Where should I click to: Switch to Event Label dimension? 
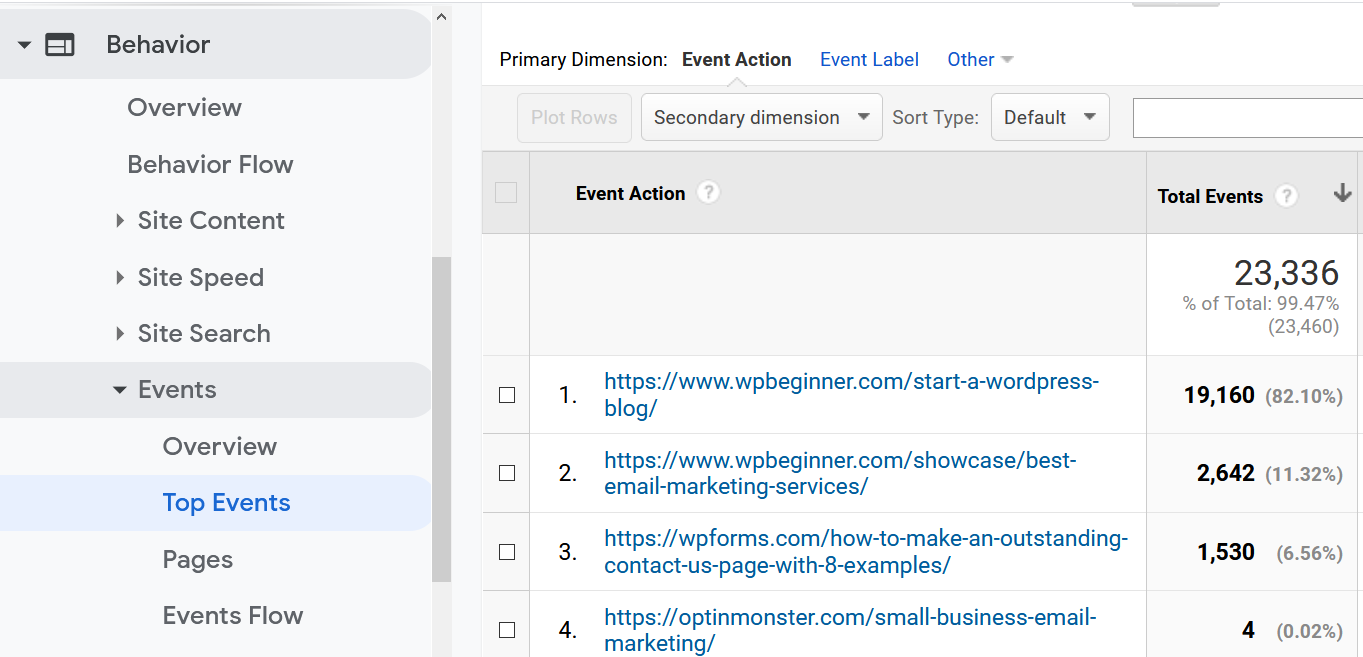tap(869, 60)
